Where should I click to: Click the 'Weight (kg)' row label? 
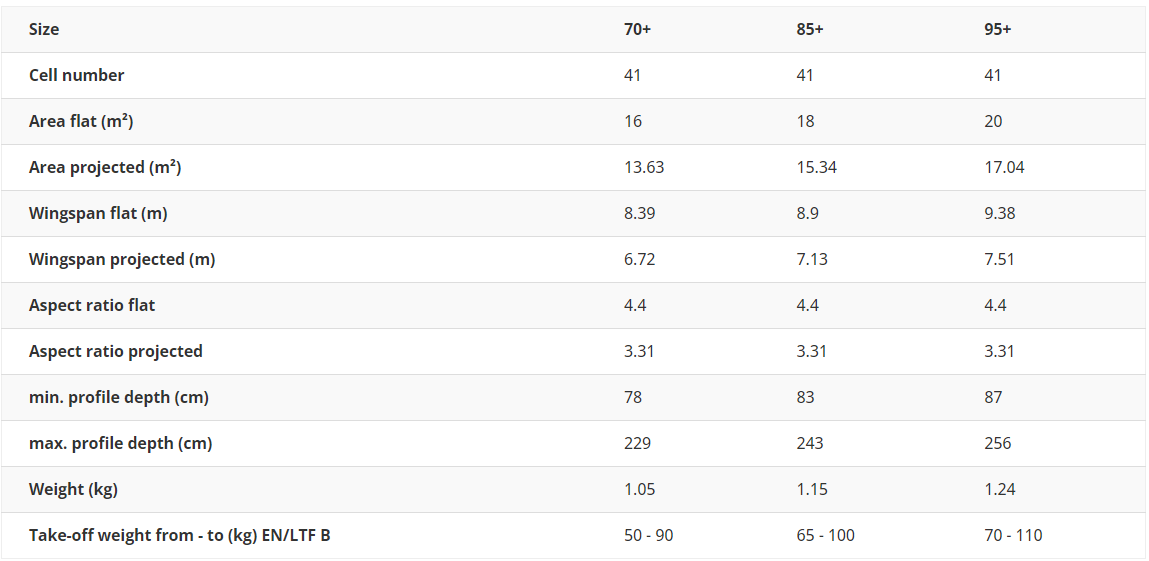pyautogui.click(x=70, y=490)
